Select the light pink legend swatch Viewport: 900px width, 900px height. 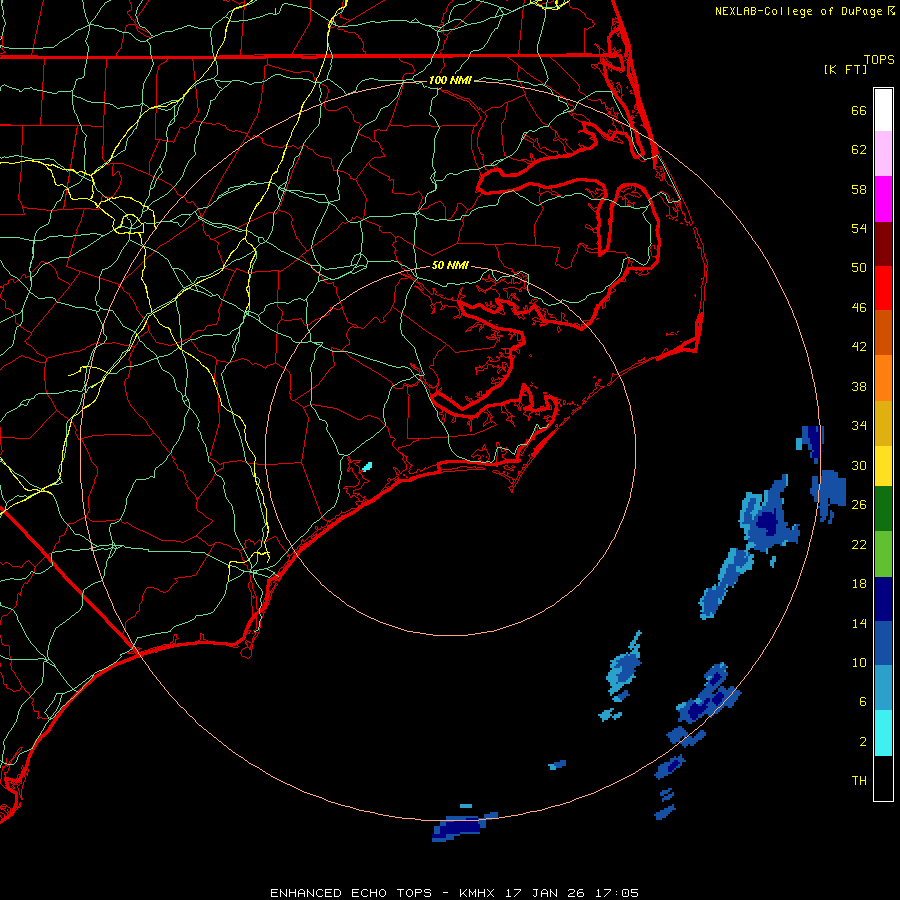883,153
